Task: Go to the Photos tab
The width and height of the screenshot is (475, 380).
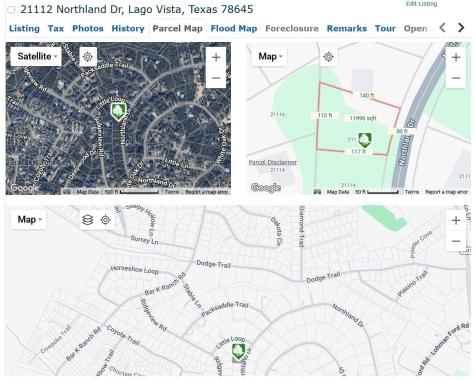Action: point(88,28)
